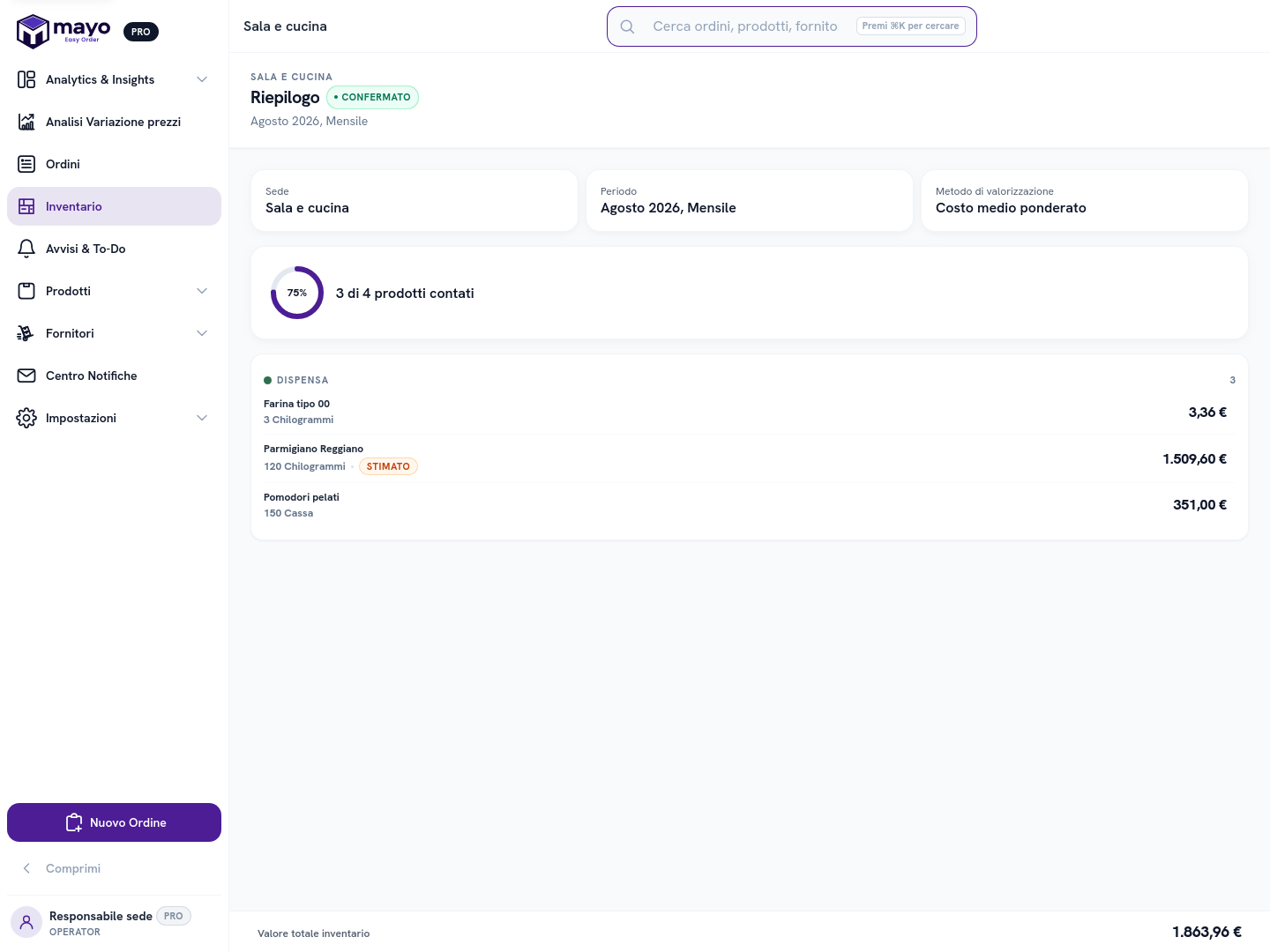Click the Ordini list icon
This screenshot has height=952, width=1270.
(x=26, y=164)
